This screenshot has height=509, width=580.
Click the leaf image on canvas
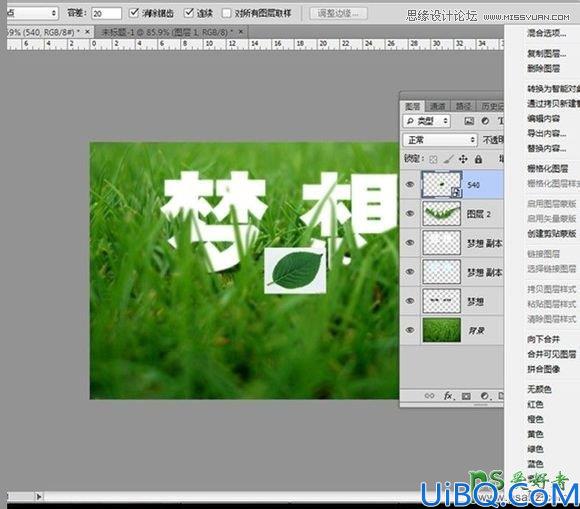coord(295,270)
